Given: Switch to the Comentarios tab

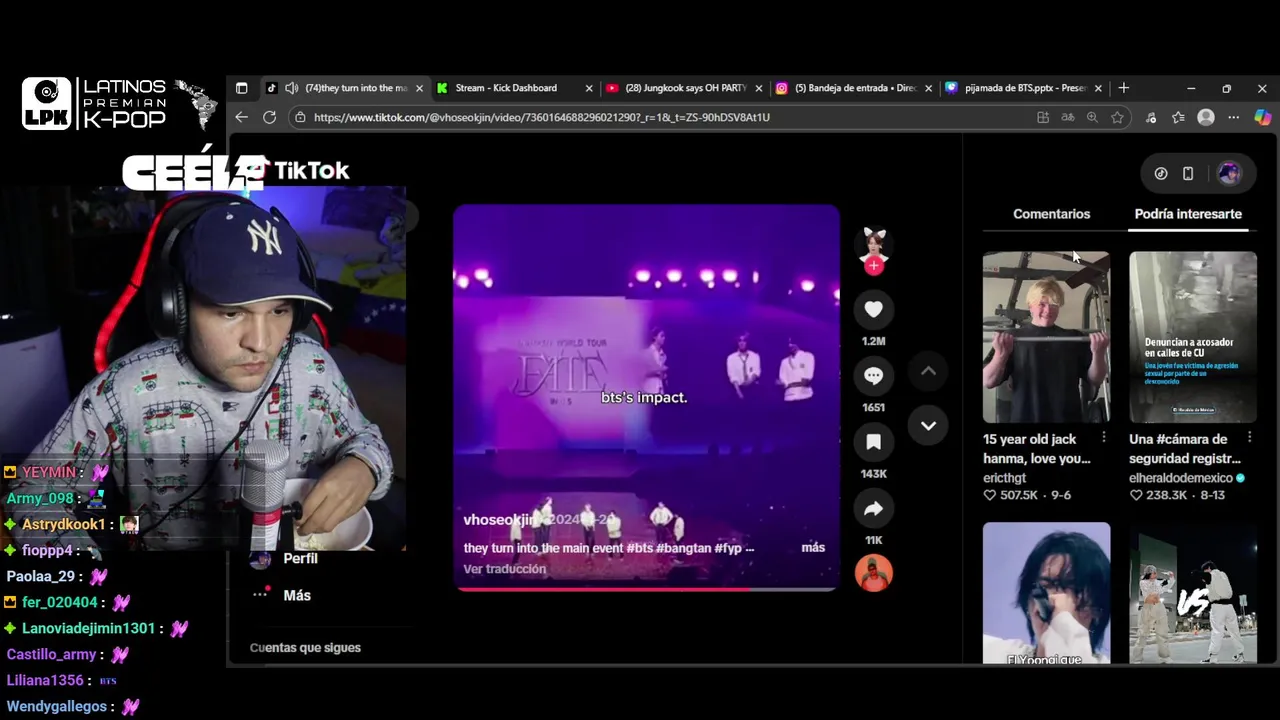Looking at the screenshot, I should [x=1051, y=214].
